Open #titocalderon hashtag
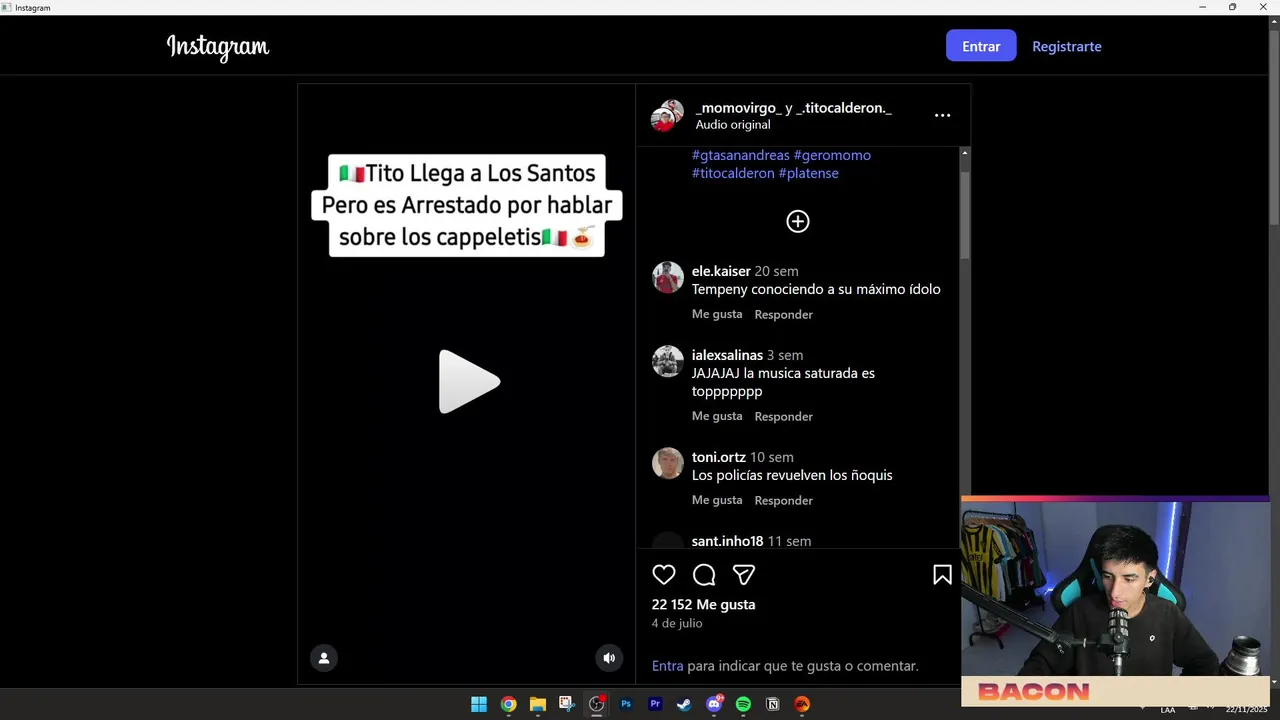 coord(733,173)
